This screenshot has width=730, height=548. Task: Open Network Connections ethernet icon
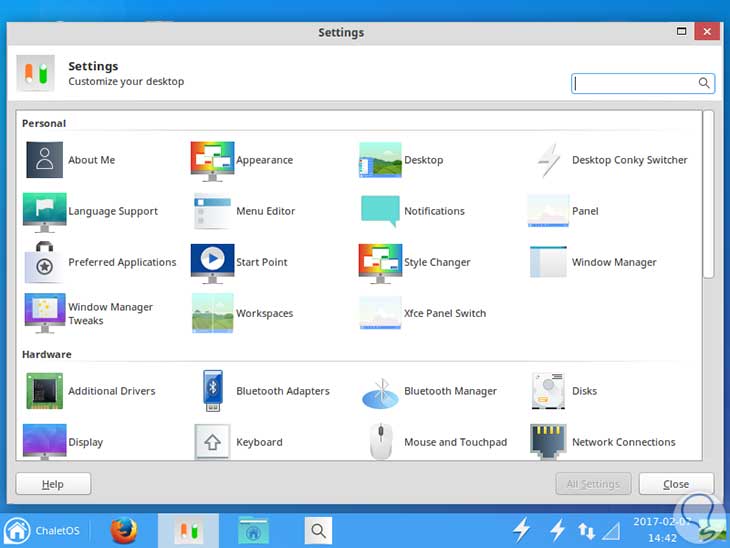pos(548,441)
